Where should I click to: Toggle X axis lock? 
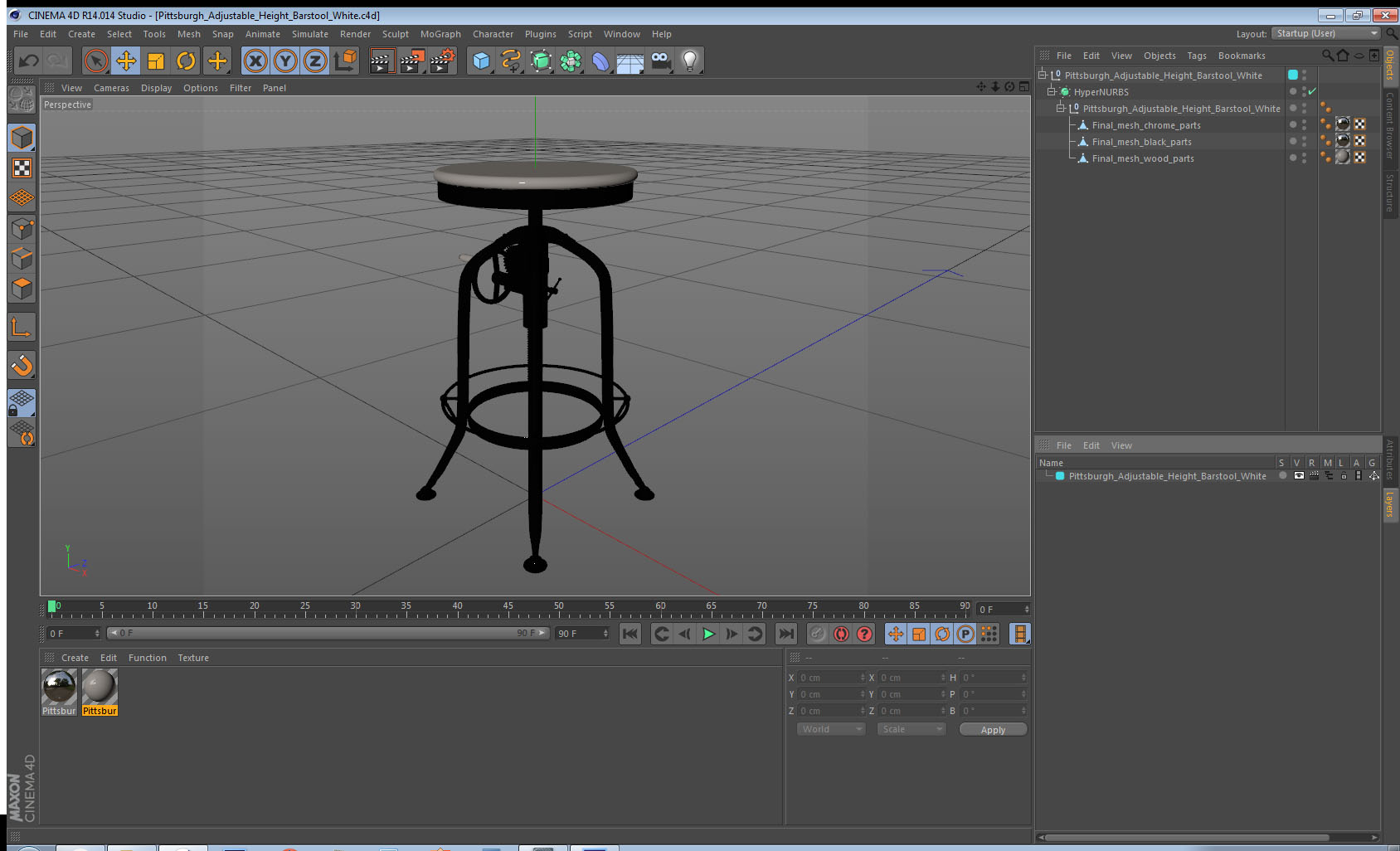[x=255, y=61]
